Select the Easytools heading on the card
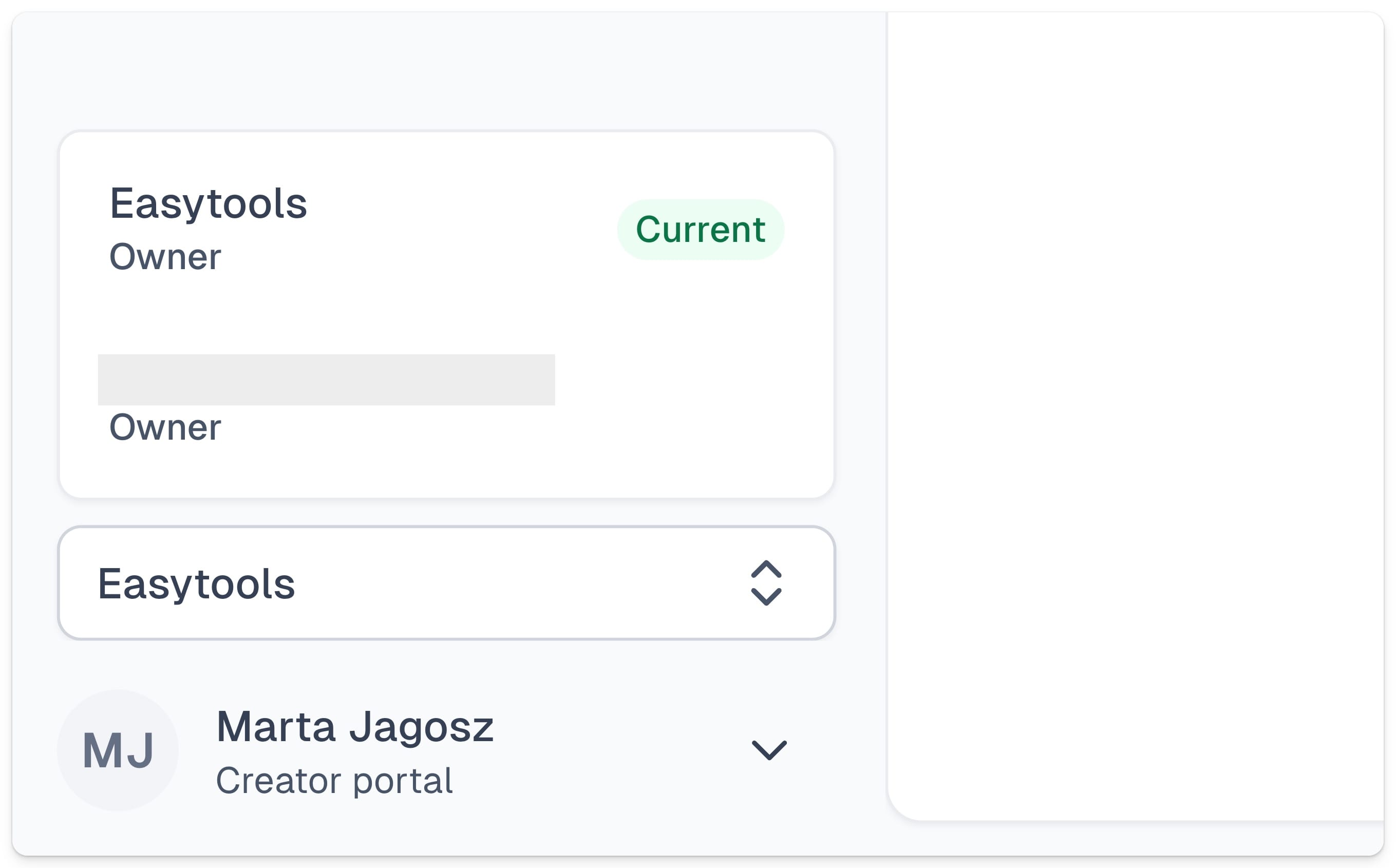 209,204
